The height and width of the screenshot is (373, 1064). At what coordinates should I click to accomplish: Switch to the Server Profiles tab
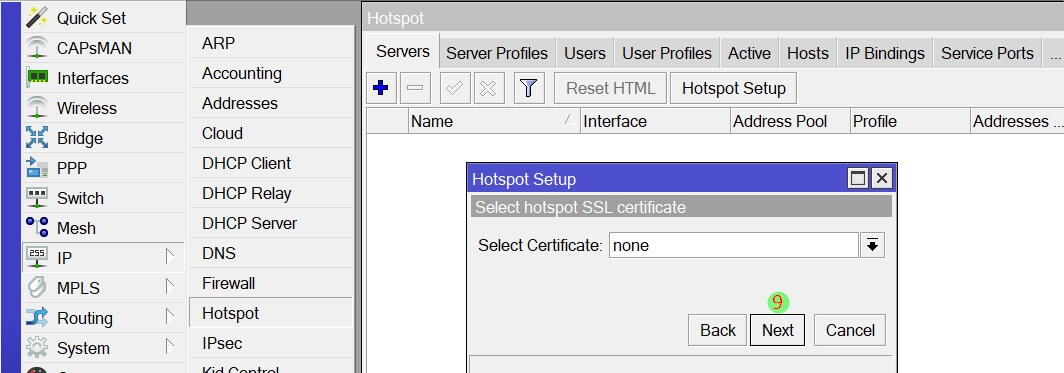point(497,53)
